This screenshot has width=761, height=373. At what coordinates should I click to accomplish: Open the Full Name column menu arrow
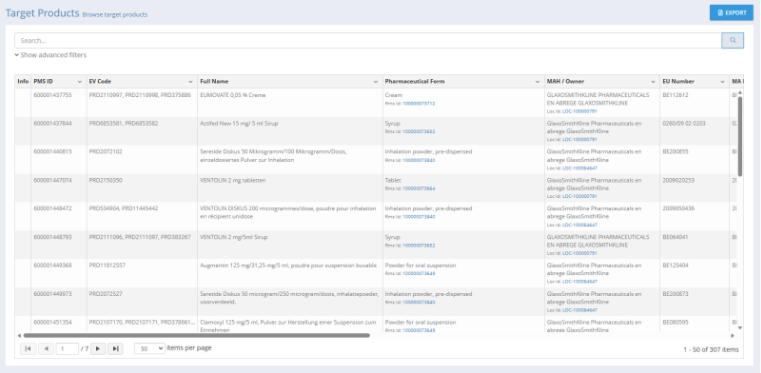pyautogui.click(x=376, y=81)
